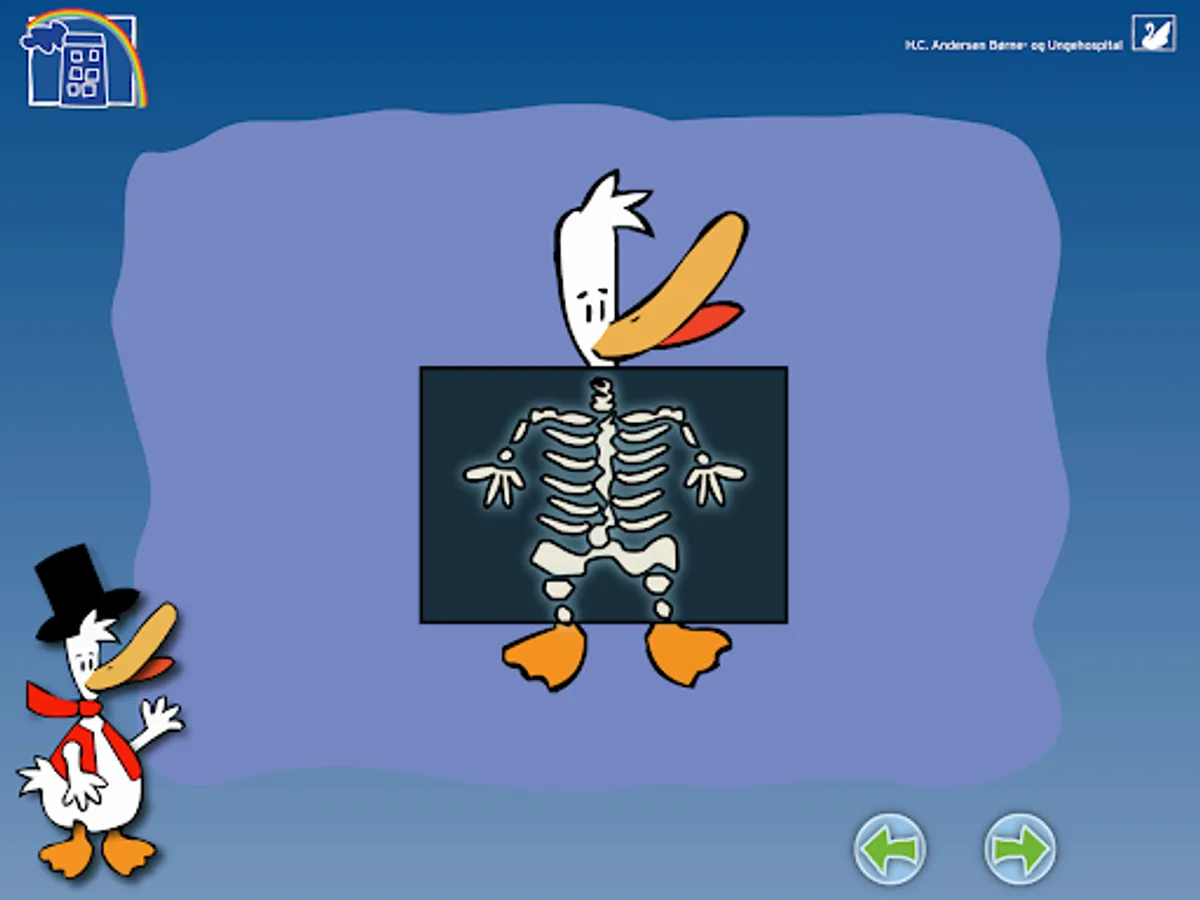Click 'H.C. Andersen Børne- og Ungehospital' text
This screenshot has height=900, width=1200.
pyautogui.click(x=1013, y=45)
